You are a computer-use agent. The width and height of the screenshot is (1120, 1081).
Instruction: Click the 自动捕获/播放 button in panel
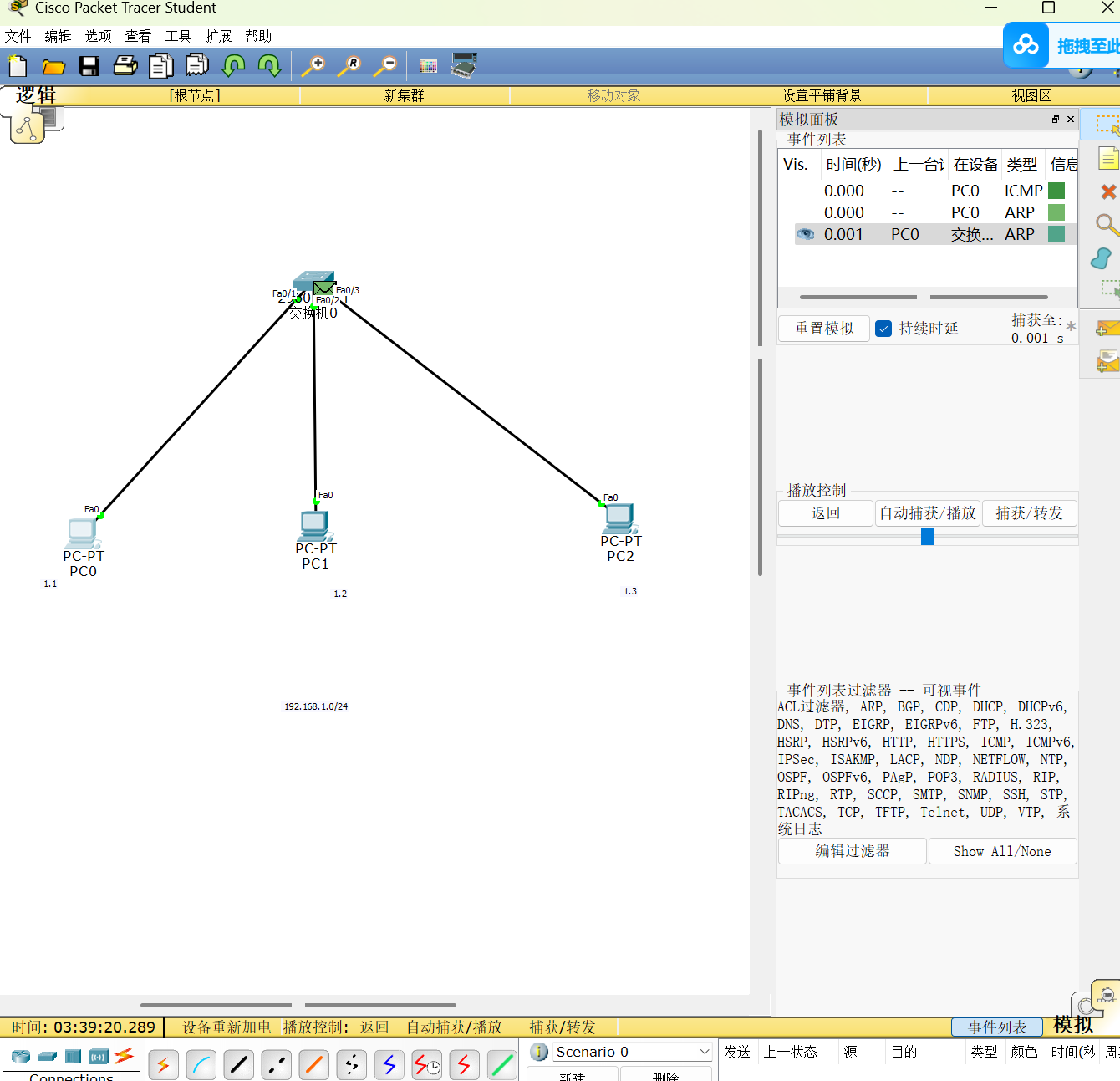928,513
